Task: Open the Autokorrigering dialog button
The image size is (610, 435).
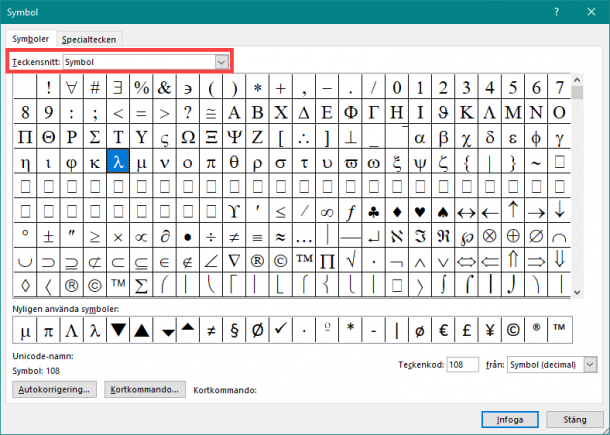Action: pos(54,389)
